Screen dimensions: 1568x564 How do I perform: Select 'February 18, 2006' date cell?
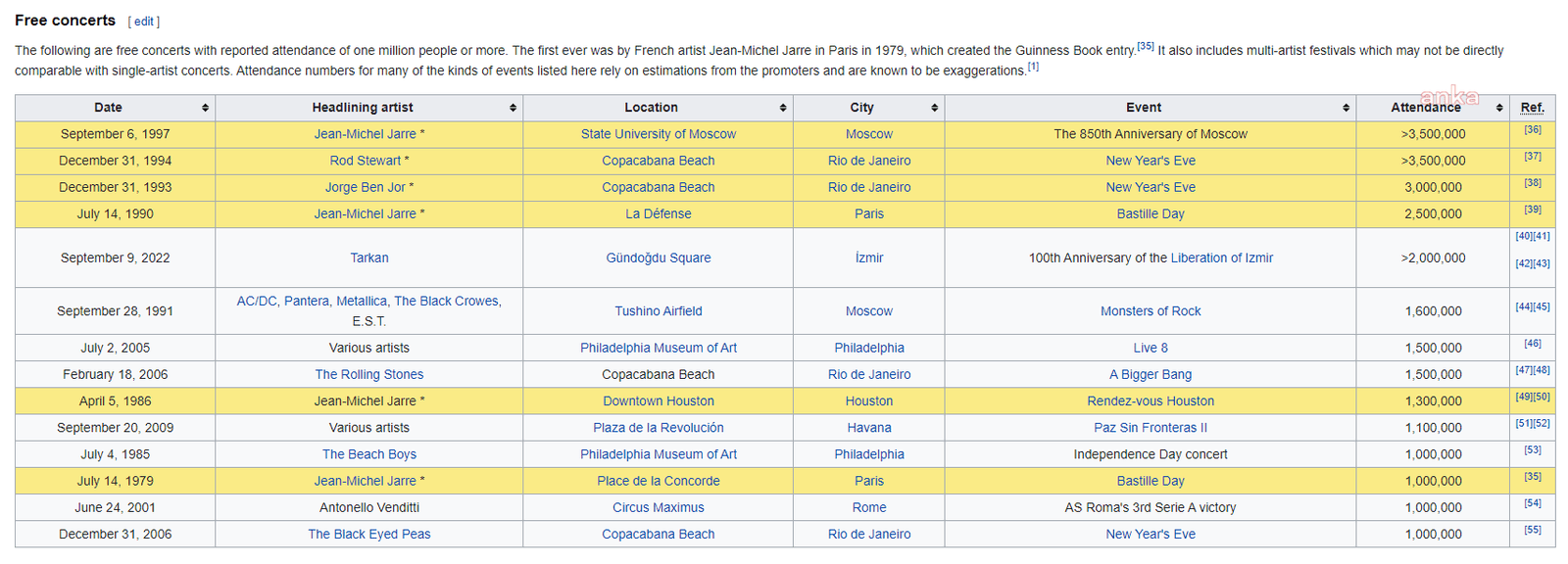click(x=116, y=374)
